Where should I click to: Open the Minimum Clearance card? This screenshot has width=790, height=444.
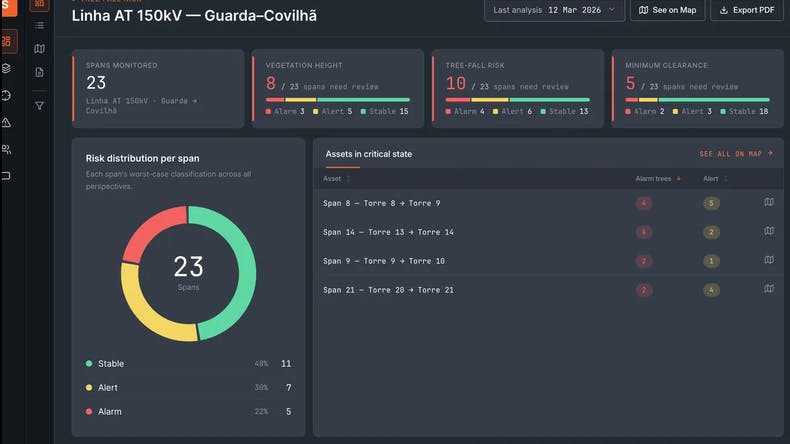698,89
